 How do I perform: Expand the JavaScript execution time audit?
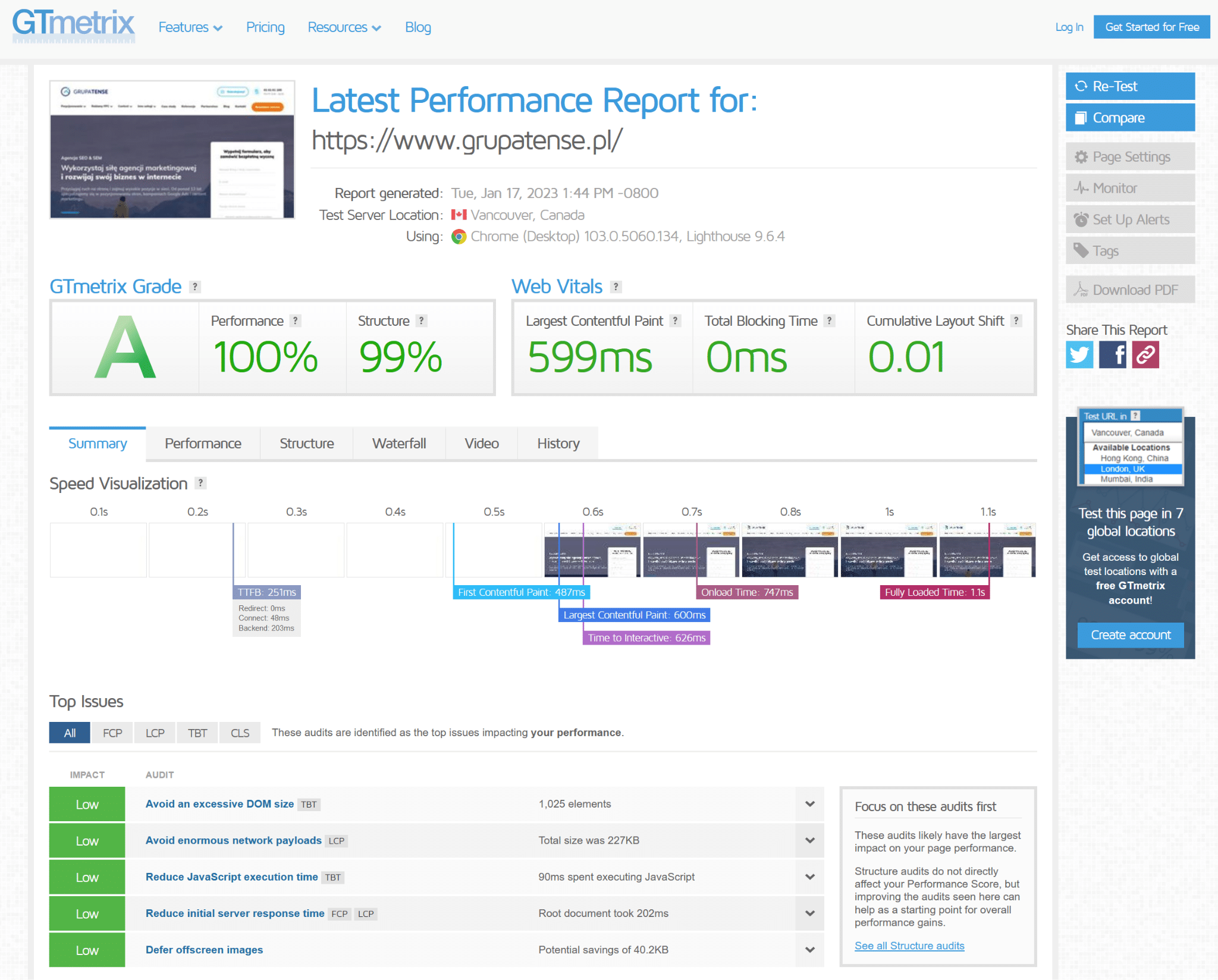[x=810, y=877]
